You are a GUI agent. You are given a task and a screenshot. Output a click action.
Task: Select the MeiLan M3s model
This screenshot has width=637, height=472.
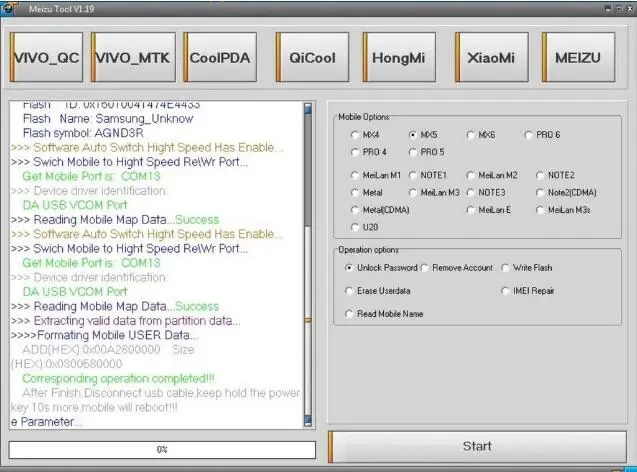563,210
